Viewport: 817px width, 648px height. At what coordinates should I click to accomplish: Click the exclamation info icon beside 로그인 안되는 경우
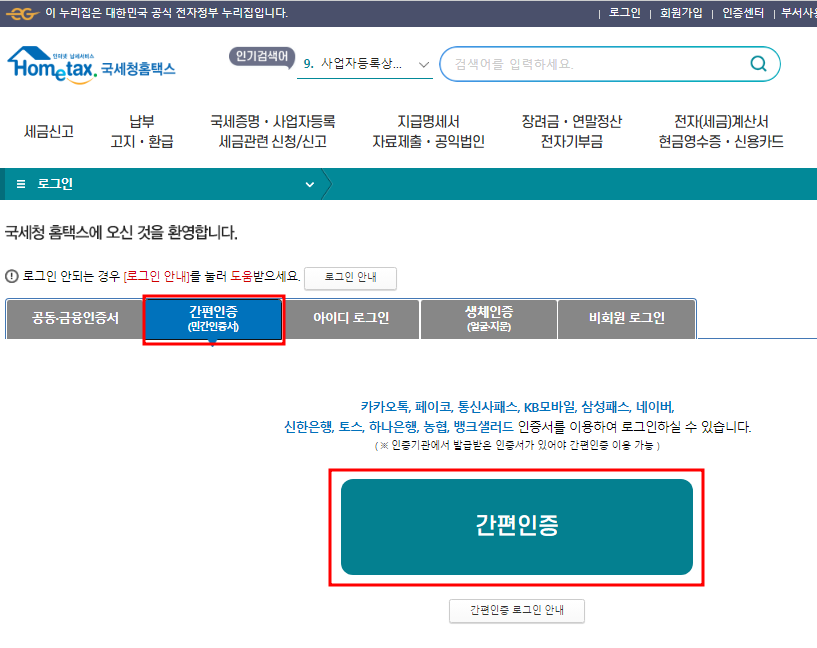pos(11,276)
